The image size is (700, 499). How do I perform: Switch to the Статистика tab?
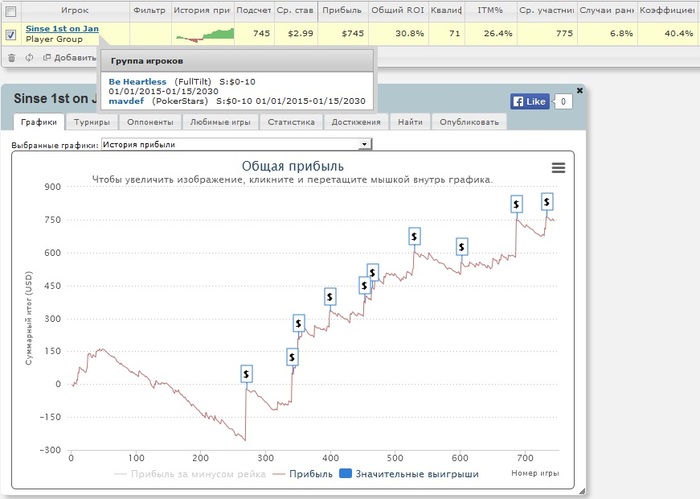pyautogui.click(x=291, y=122)
